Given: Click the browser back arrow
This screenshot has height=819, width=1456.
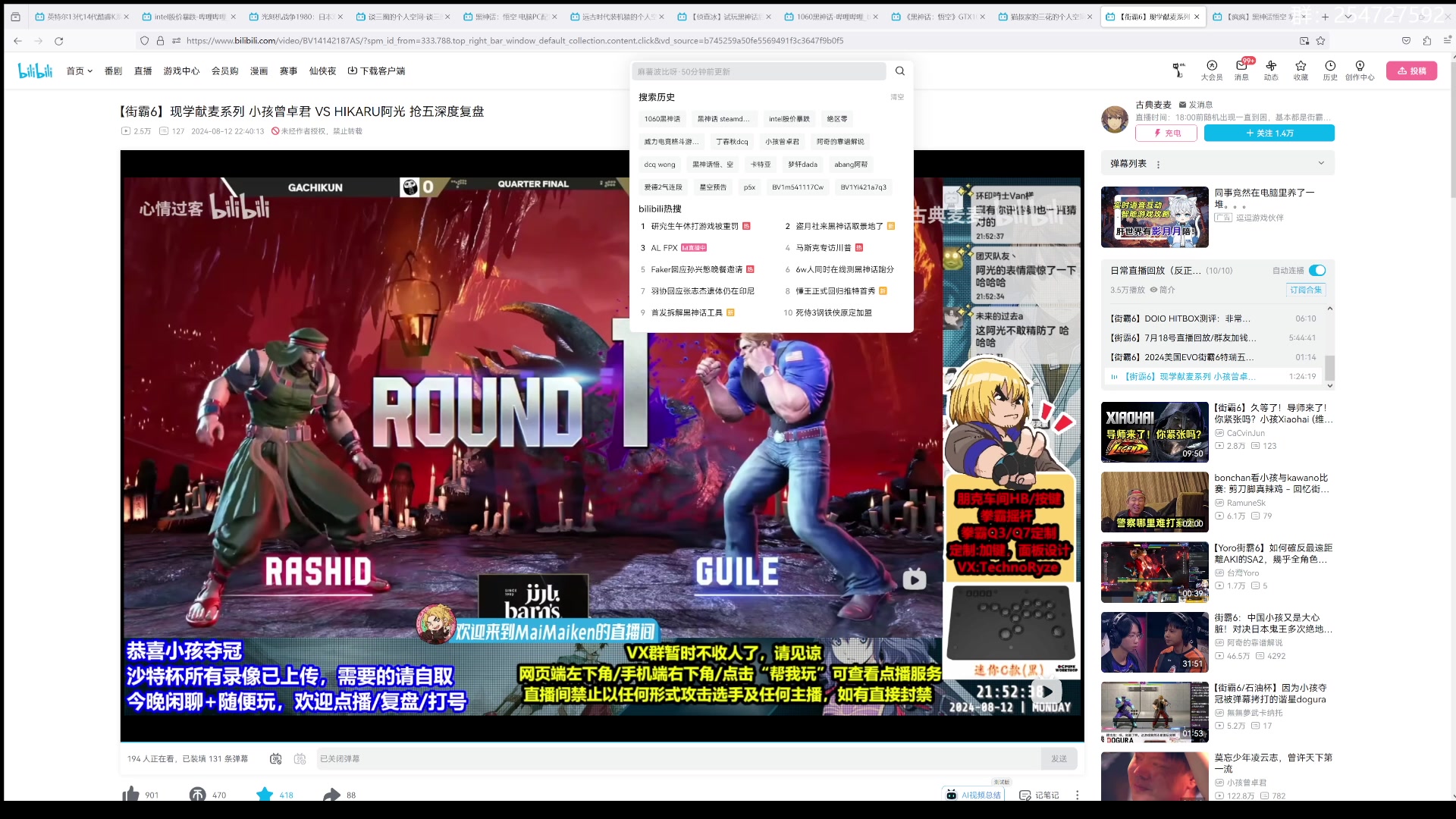Looking at the screenshot, I should point(17,41).
